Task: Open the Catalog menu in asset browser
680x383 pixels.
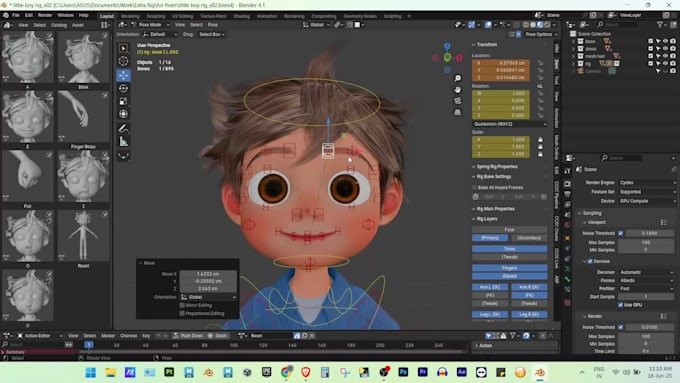Action: point(59,25)
